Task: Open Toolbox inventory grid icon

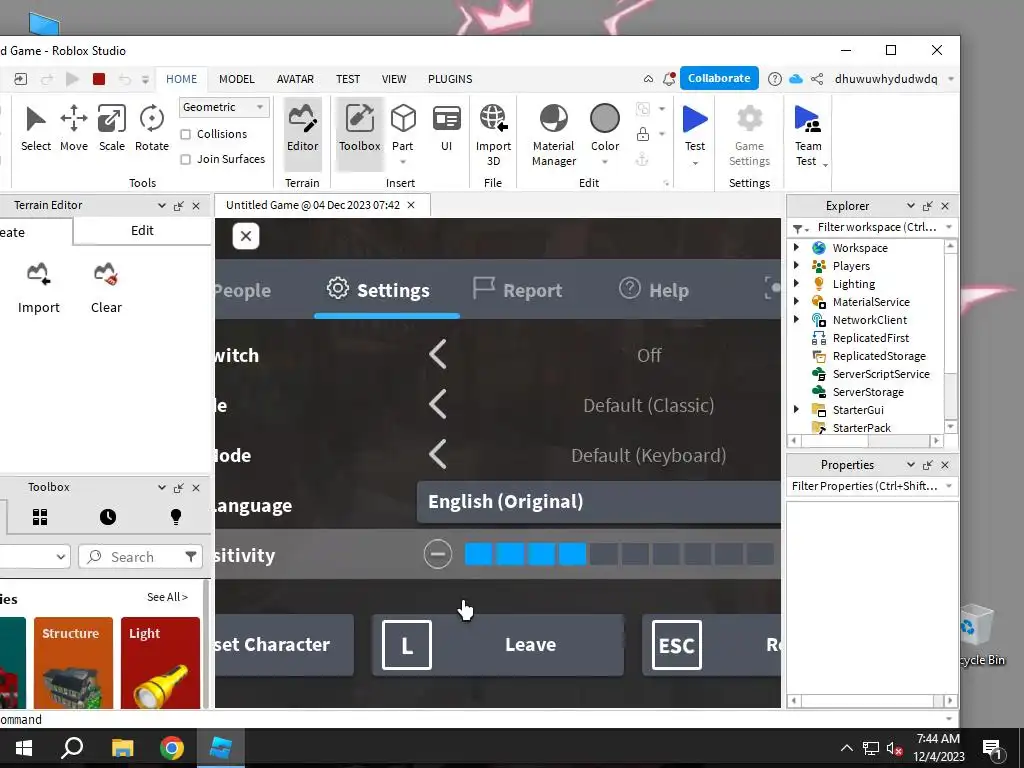Action: click(40, 517)
